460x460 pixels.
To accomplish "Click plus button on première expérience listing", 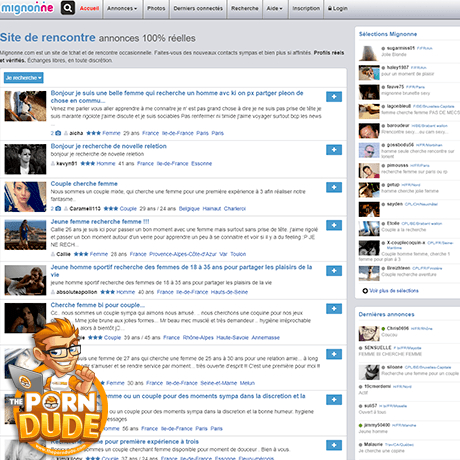I will tap(334, 445).
